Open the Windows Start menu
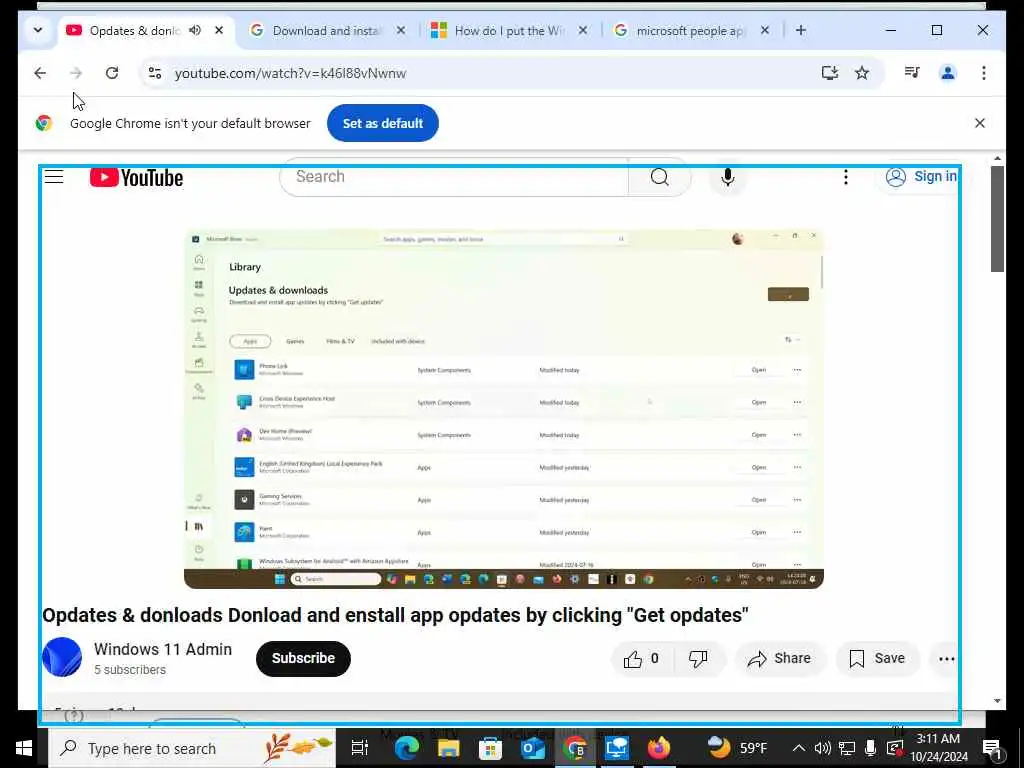The width and height of the screenshot is (1024, 768). coord(24,748)
